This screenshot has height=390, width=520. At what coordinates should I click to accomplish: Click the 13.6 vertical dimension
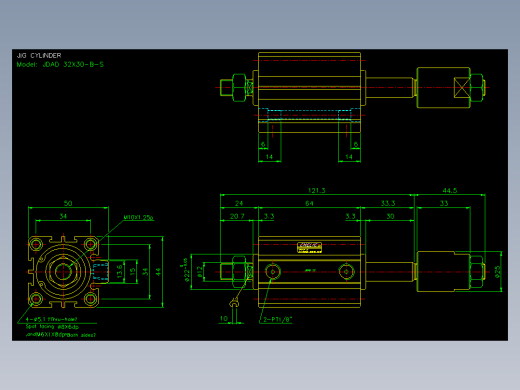click(120, 271)
